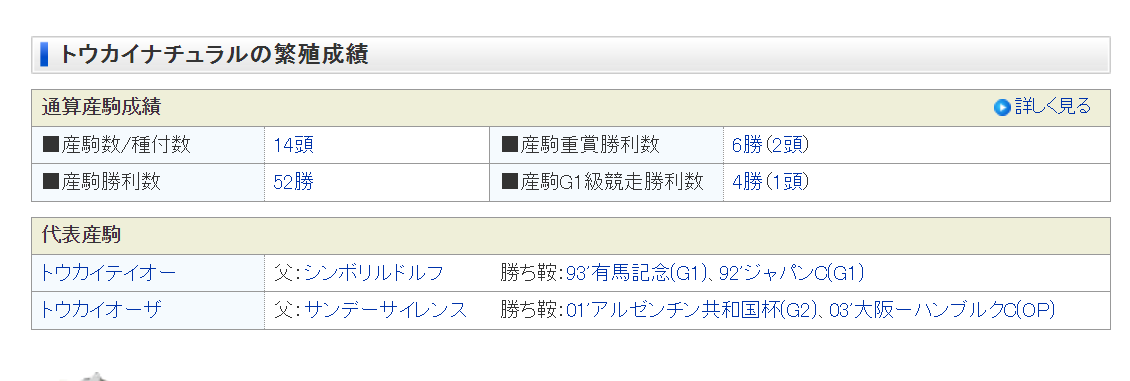Click the 産駒重賞勝利数 label cell

(x=606, y=145)
